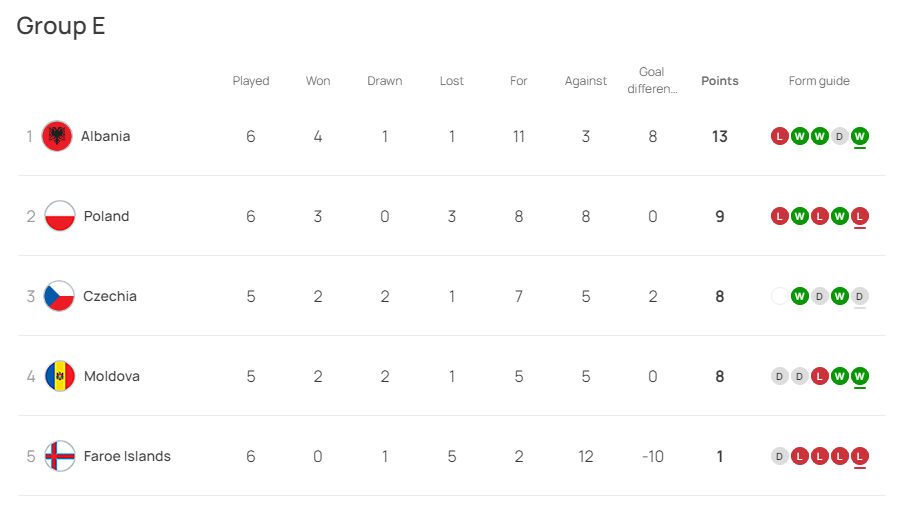
Task: Open the Poland team link
Action: pyautogui.click(x=107, y=216)
